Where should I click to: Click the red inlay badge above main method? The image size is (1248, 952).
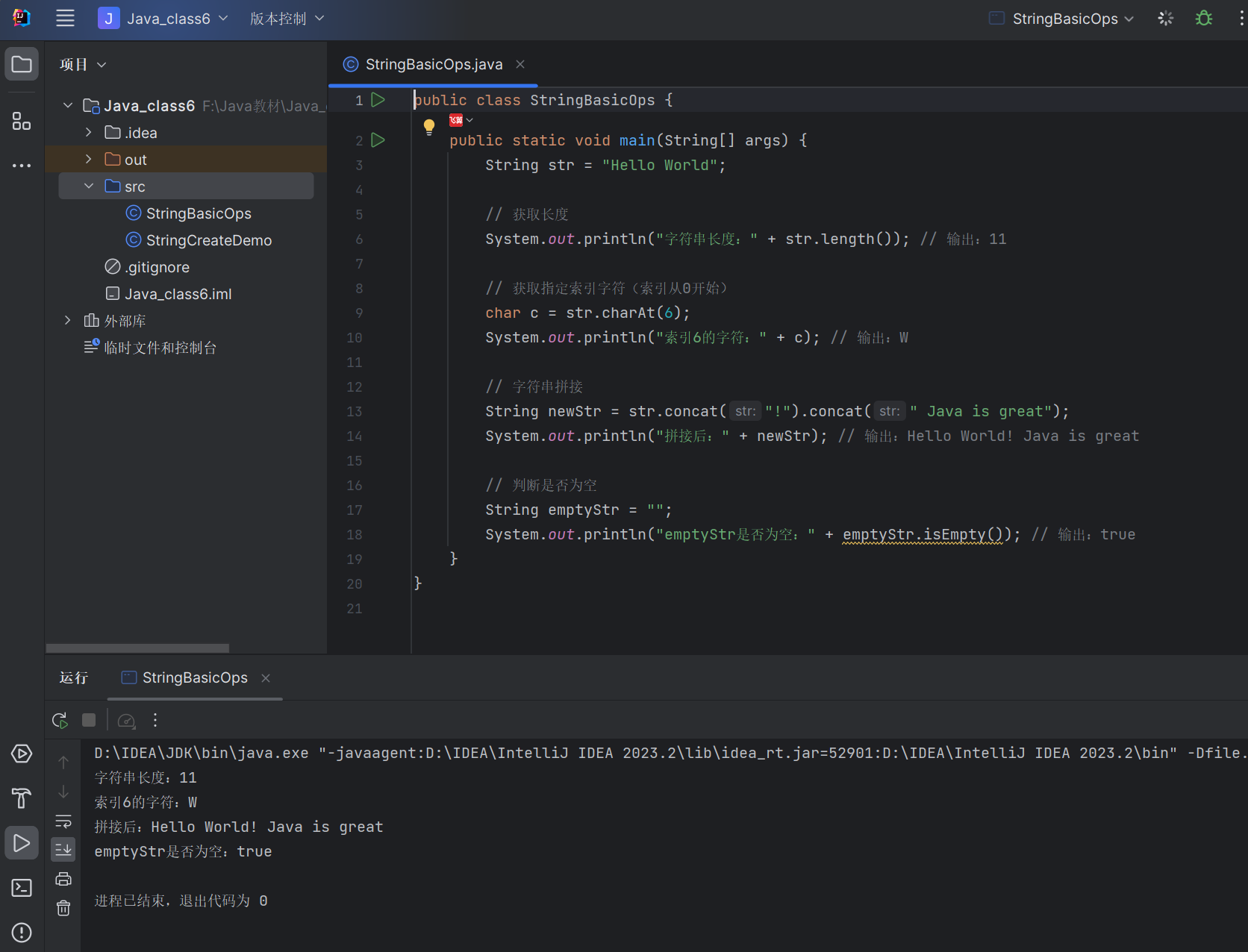click(456, 120)
